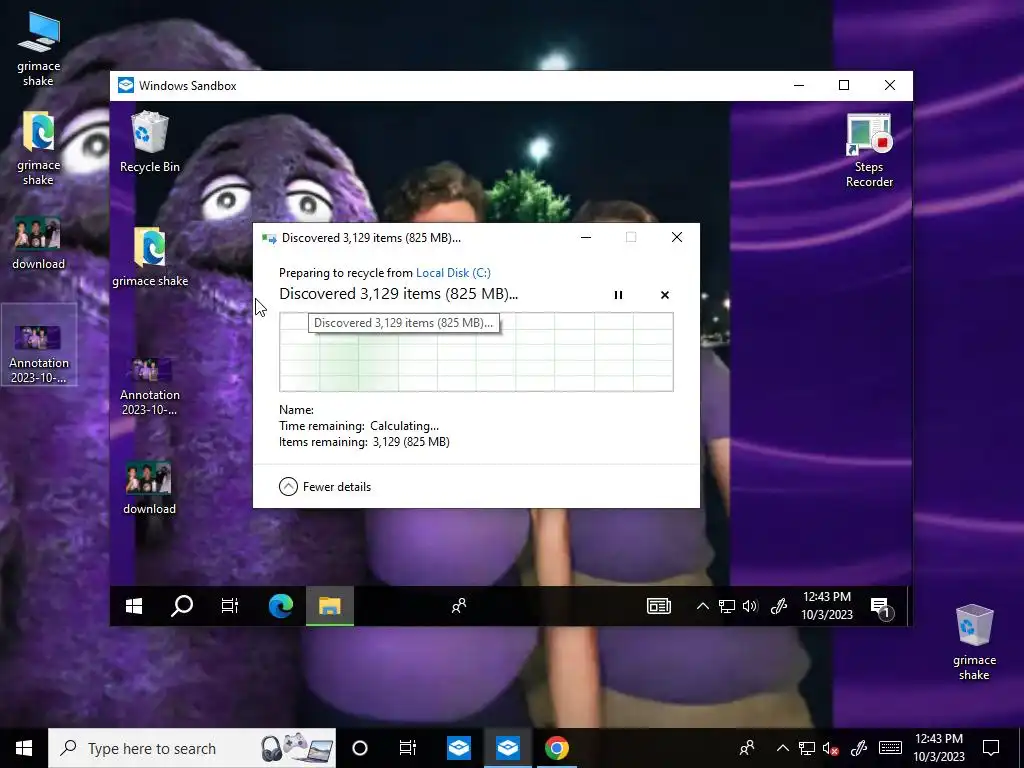
Task: Open Steps Recorder shortcut in the sandbox
Action: point(869,151)
